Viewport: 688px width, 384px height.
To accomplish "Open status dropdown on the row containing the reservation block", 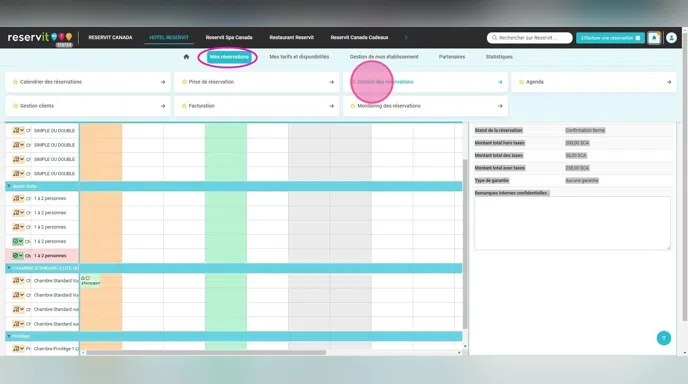I will click(x=18, y=280).
